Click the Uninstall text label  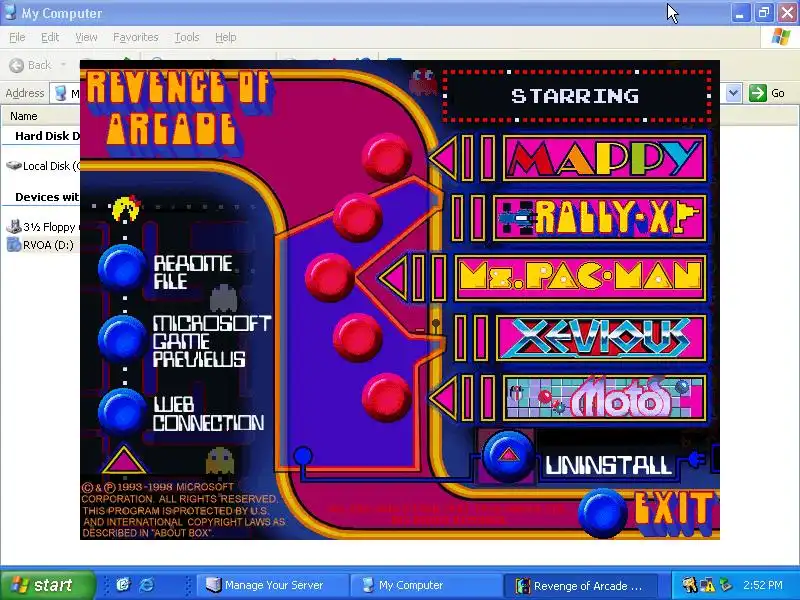(x=608, y=465)
